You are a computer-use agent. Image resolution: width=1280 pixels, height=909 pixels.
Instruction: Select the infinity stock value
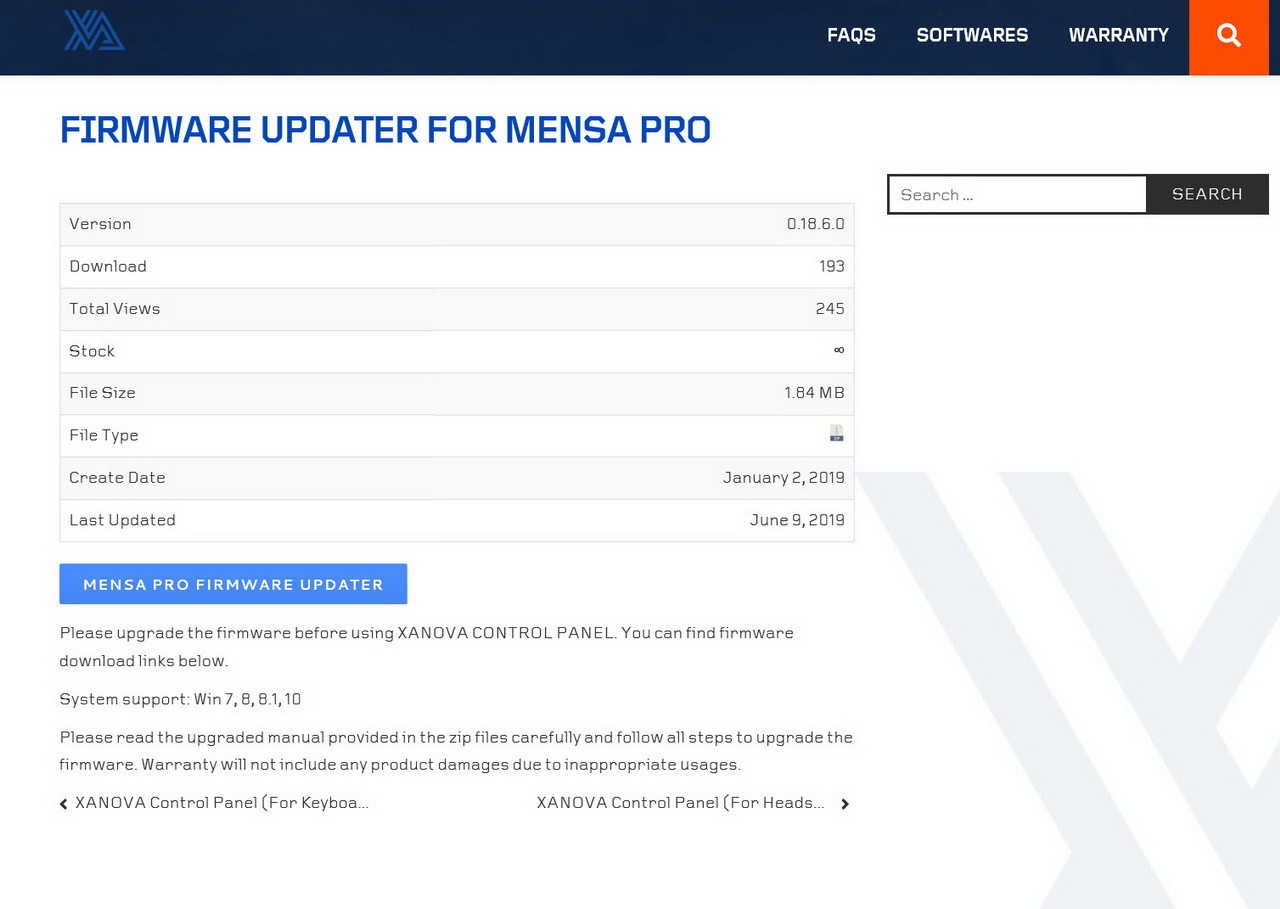[x=839, y=350]
